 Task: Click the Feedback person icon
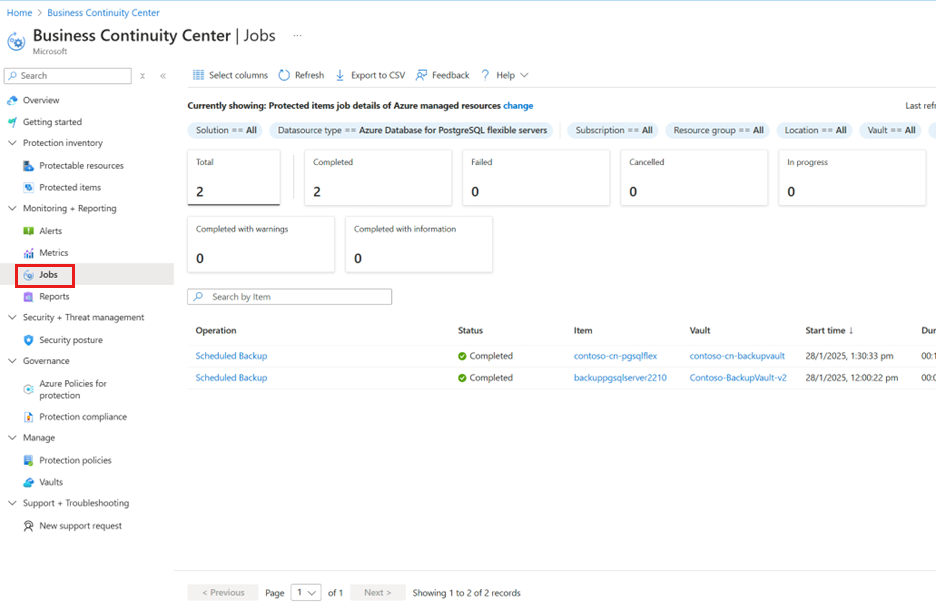(x=421, y=75)
